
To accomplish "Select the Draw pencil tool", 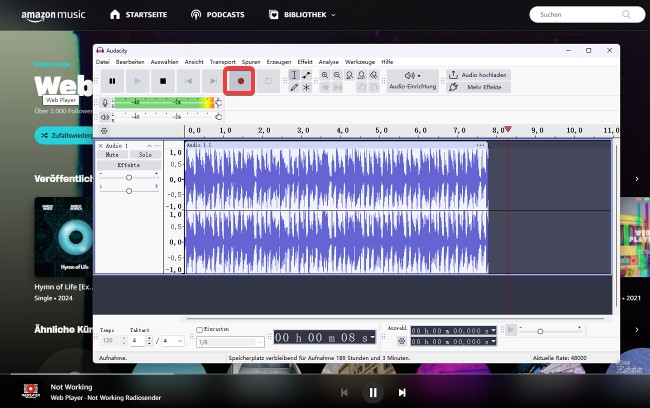I will click(x=294, y=87).
